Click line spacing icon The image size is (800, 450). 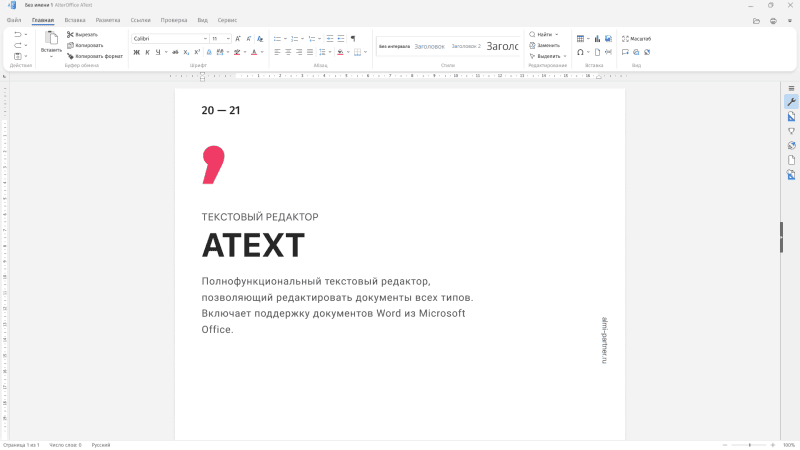point(322,52)
